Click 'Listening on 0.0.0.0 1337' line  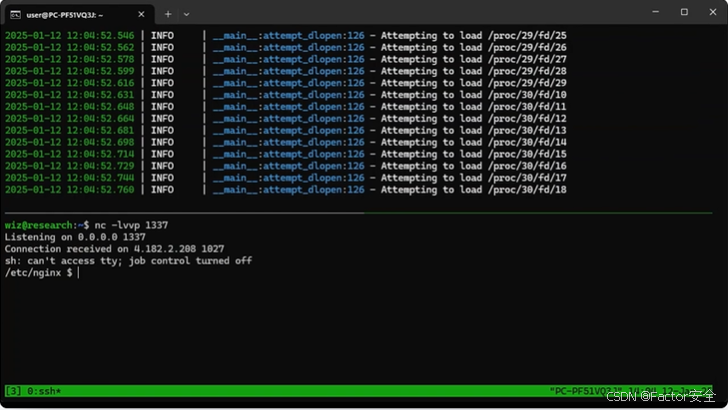tap(75, 237)
